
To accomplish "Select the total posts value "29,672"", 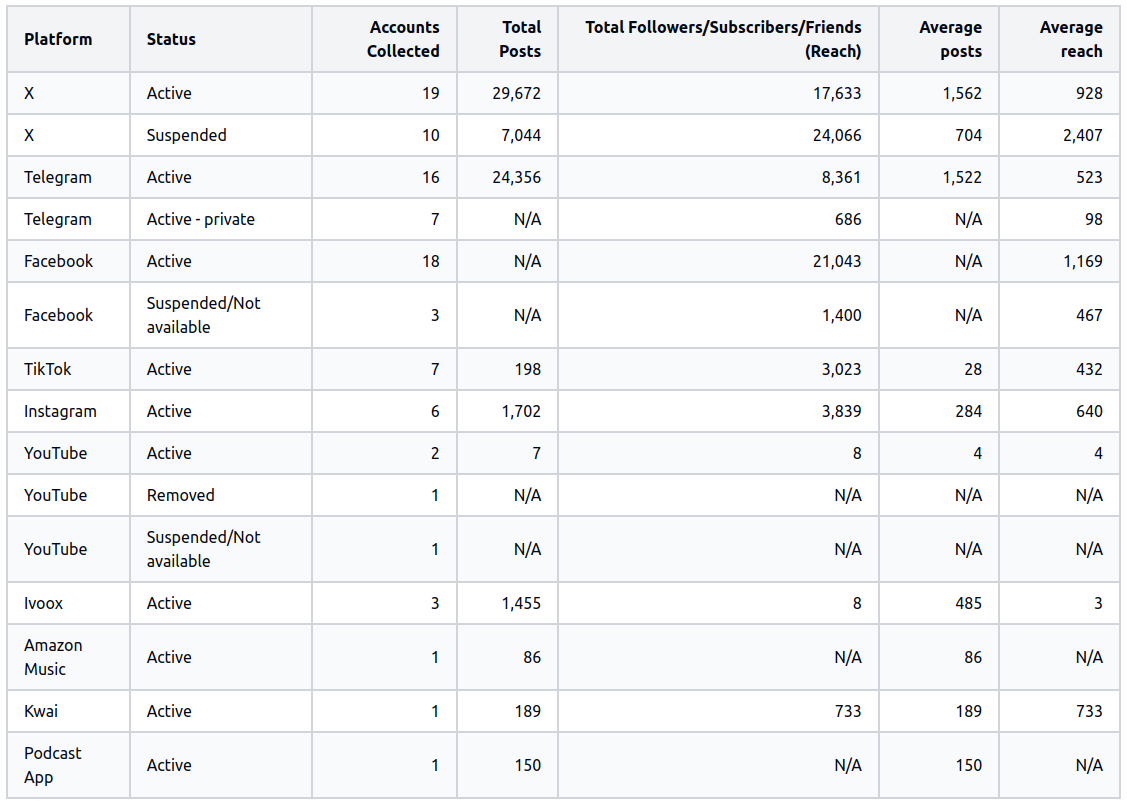I will [517, 93].
